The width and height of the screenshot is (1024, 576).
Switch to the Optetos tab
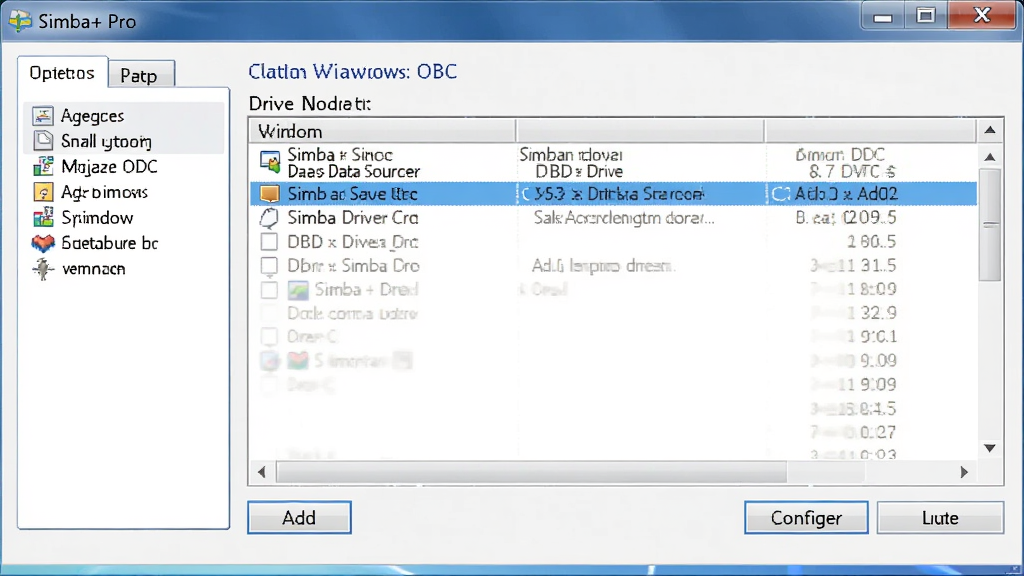coord(62,72)
